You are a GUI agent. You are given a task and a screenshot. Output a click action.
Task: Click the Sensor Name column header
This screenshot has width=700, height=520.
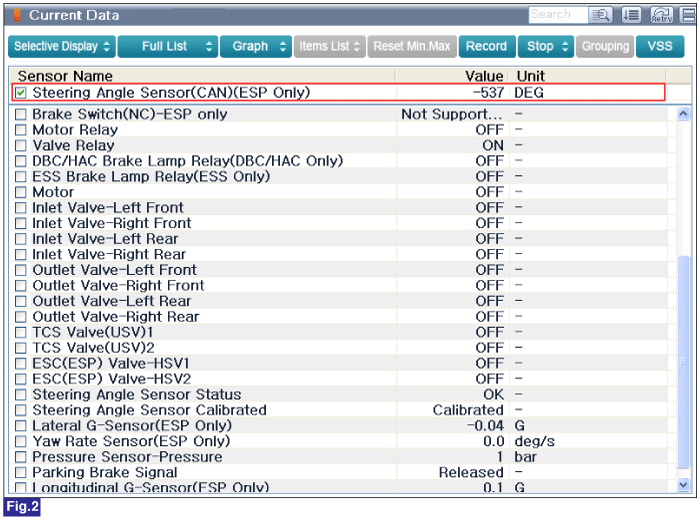click(202, 76)
